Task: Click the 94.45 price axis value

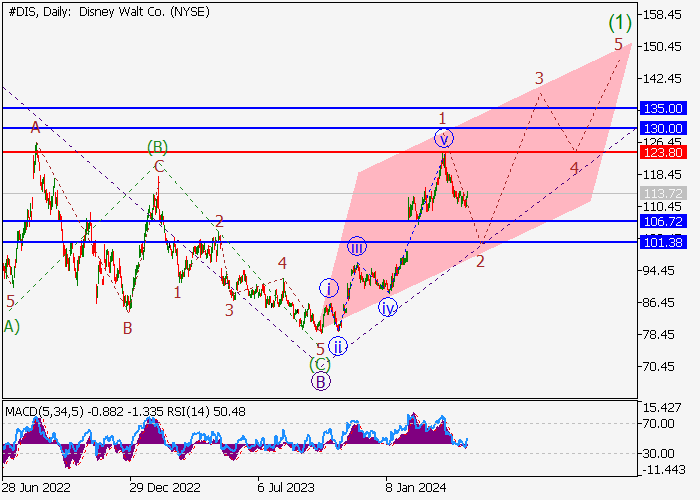Action: click(662, 271)
